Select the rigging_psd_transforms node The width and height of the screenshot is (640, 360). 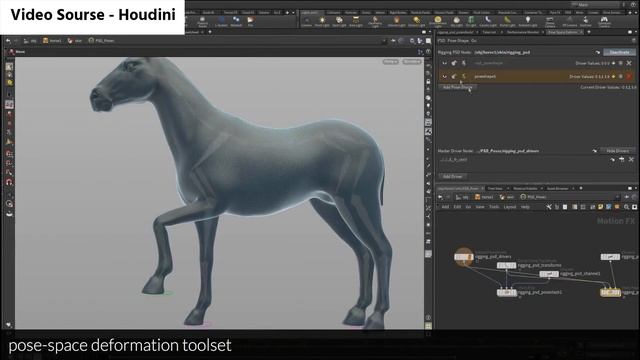506,265
